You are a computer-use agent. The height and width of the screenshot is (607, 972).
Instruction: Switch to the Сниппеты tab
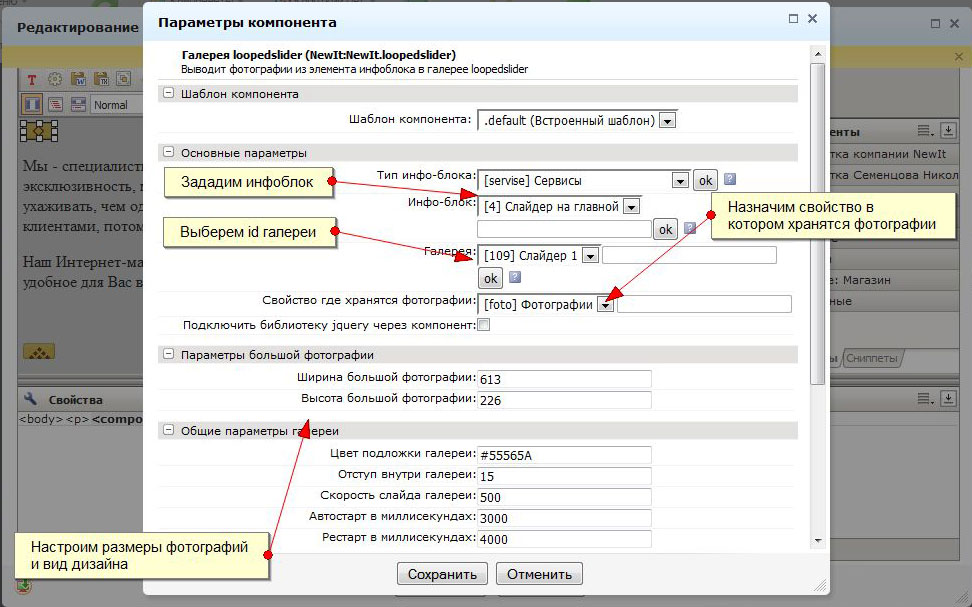(x=872, y=358)
